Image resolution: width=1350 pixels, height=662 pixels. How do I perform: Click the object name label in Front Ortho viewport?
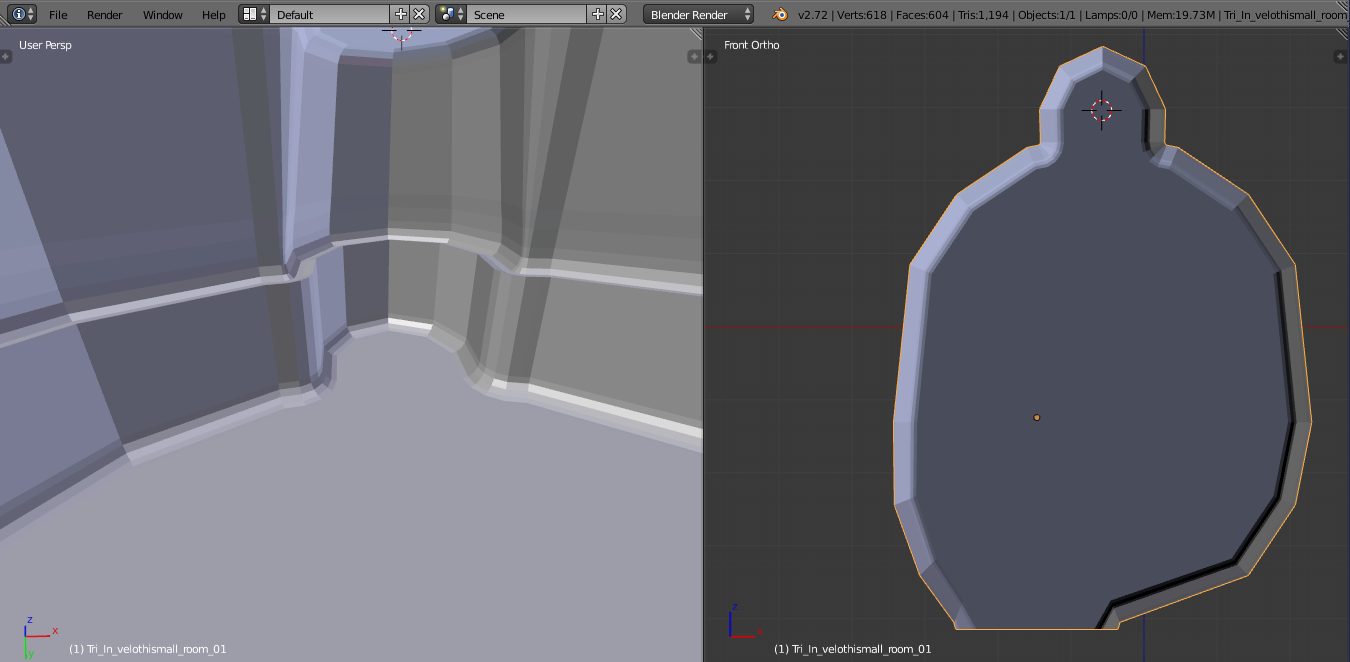tap(853, 649)
